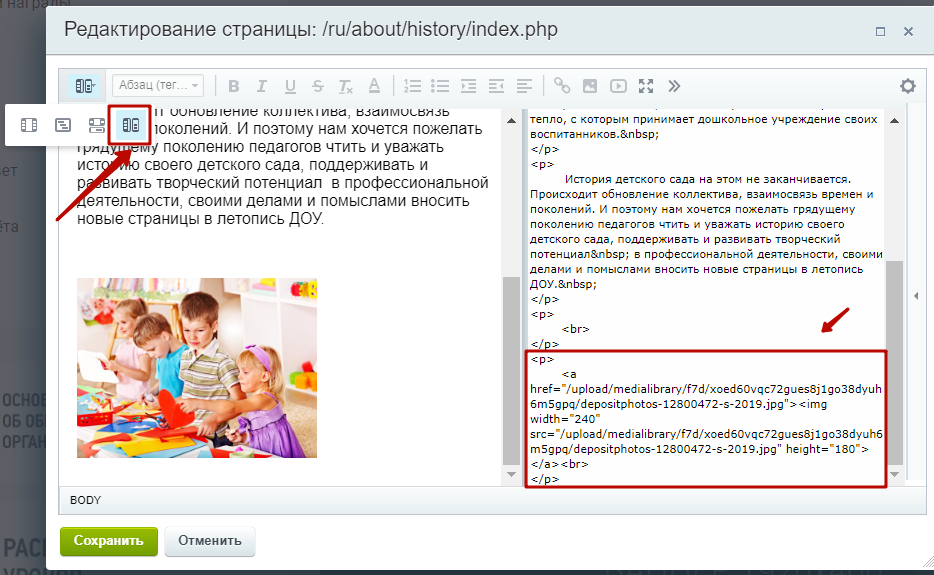This screenshot has width=934, height=575.
Task: Open the paragraph style dropdown
Action: (158, 86)
